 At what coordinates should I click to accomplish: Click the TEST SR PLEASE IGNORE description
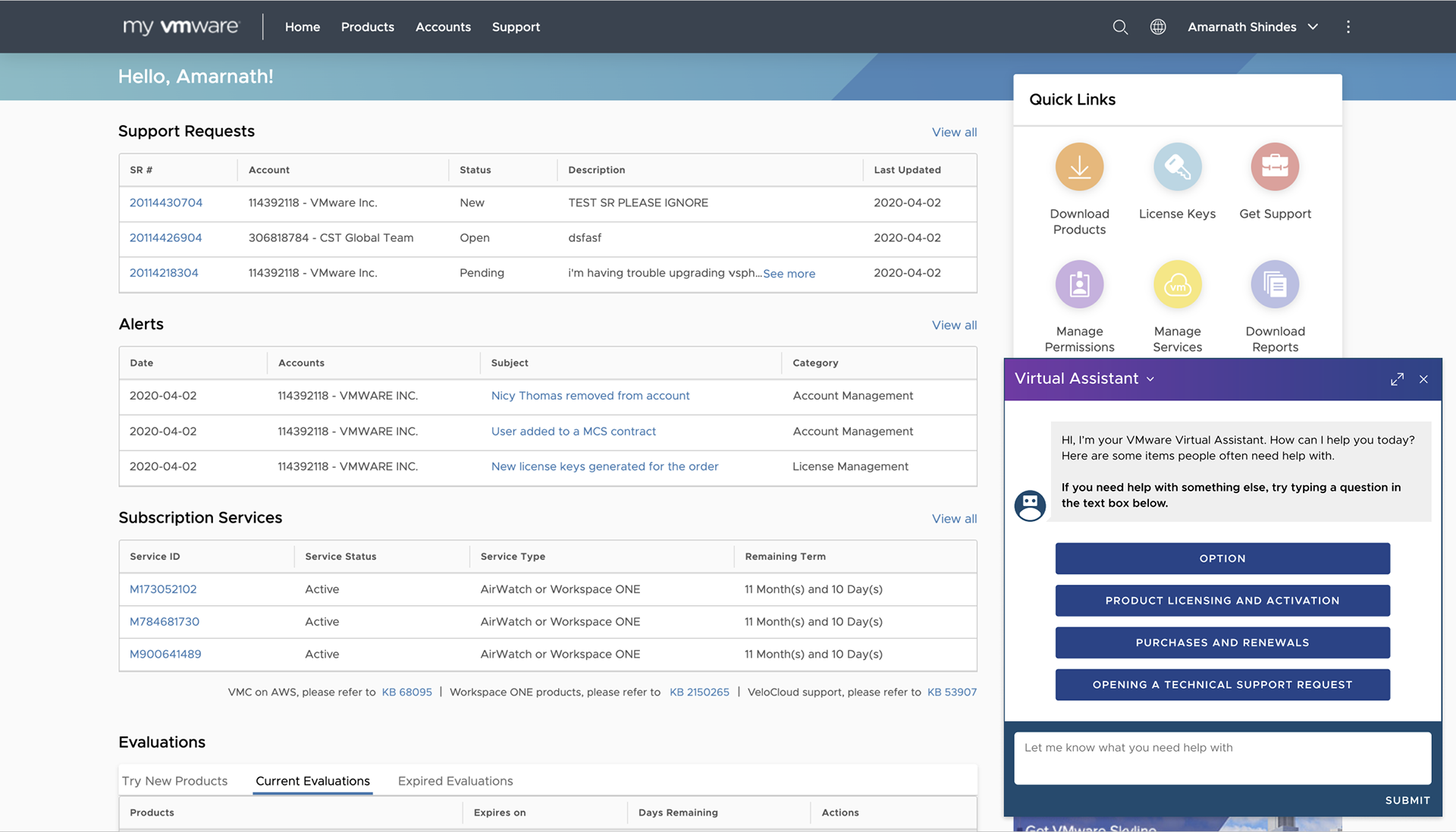coord(638,203)
